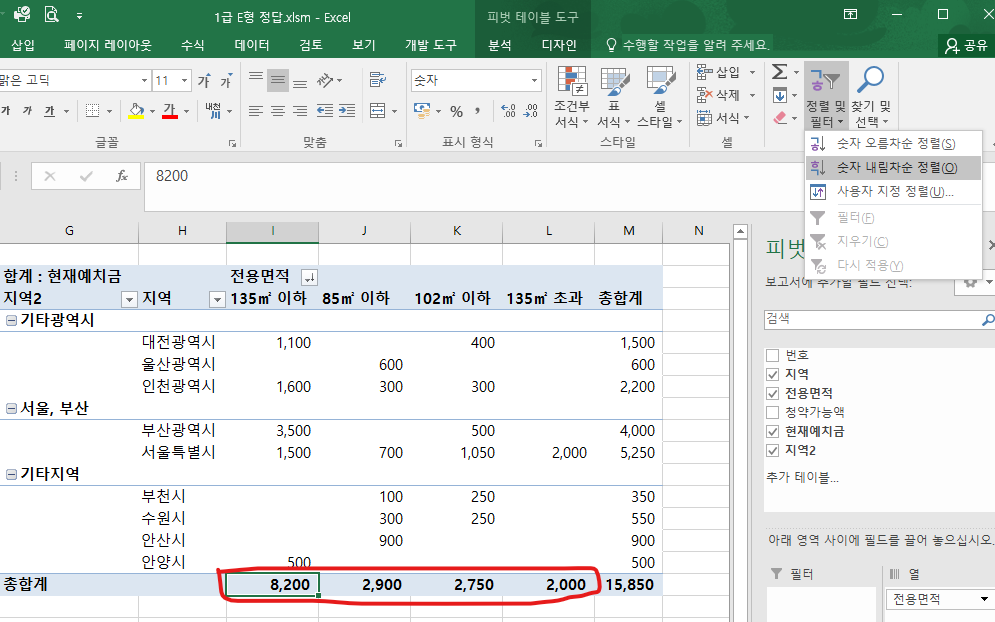This screenshot has height=622, width=995.
Task: Click the percent style icon
Action: (x=456, y=111)
